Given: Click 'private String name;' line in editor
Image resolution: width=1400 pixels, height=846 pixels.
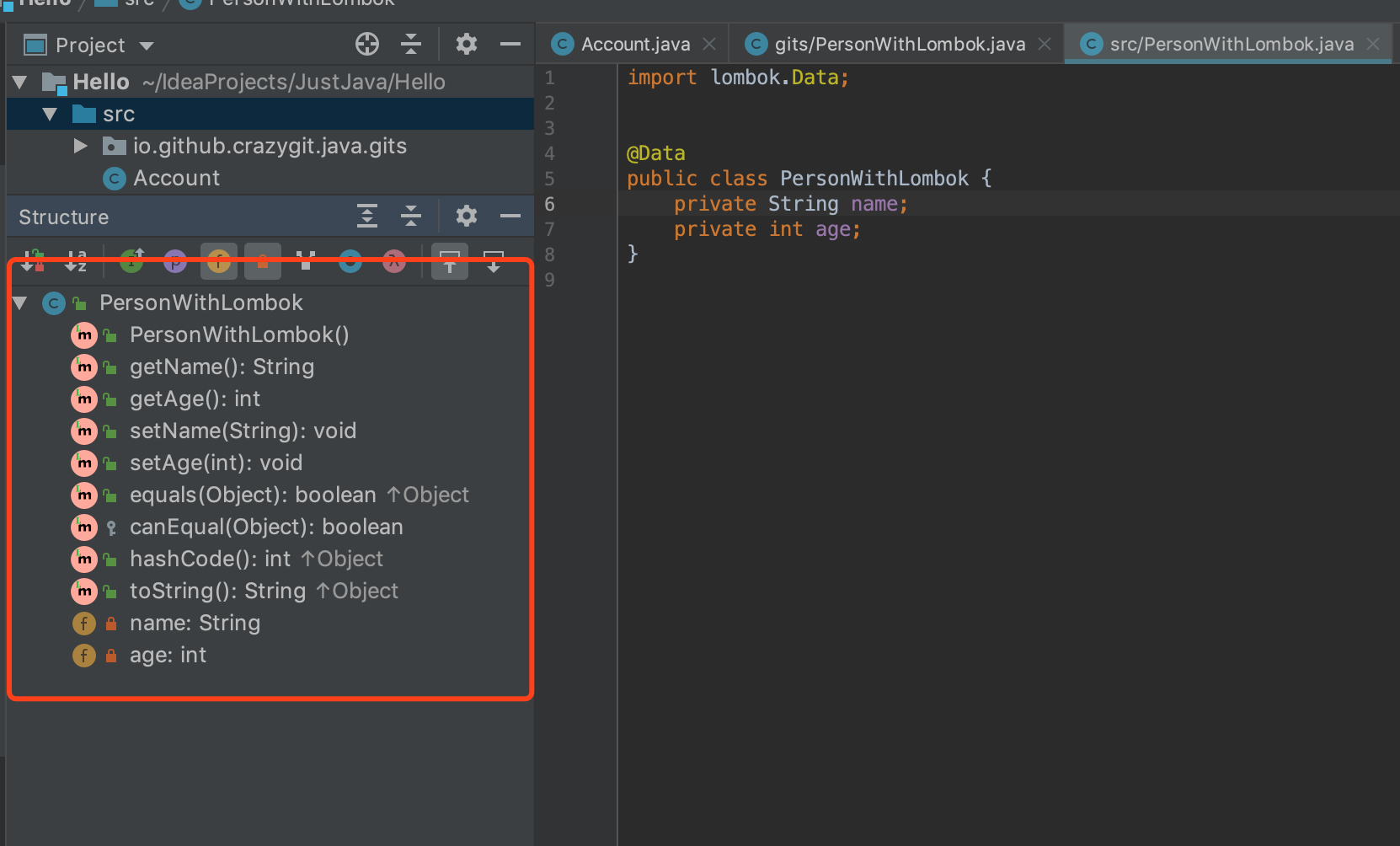Looking at the screenshot, I should click(x=791, y=204).
